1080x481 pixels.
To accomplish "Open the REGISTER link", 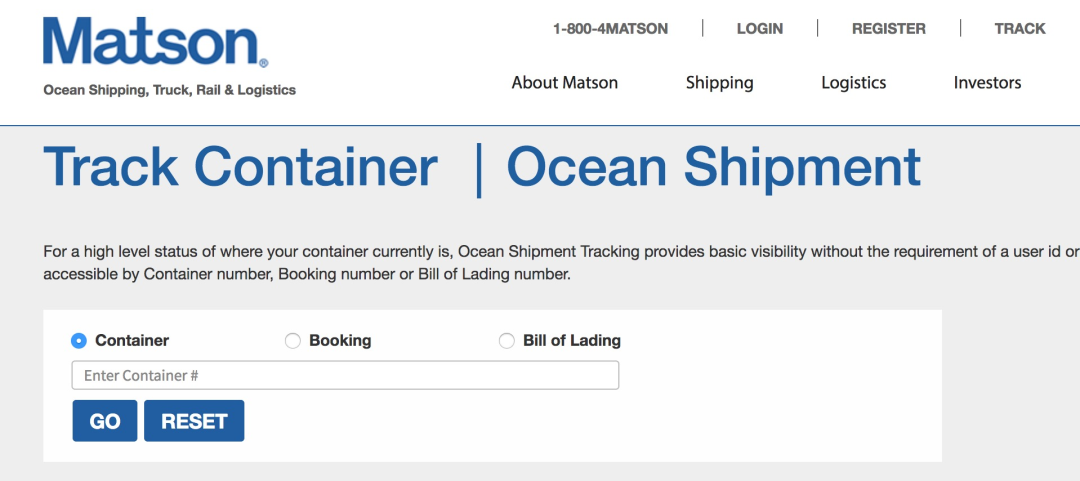I will point(889,29).
